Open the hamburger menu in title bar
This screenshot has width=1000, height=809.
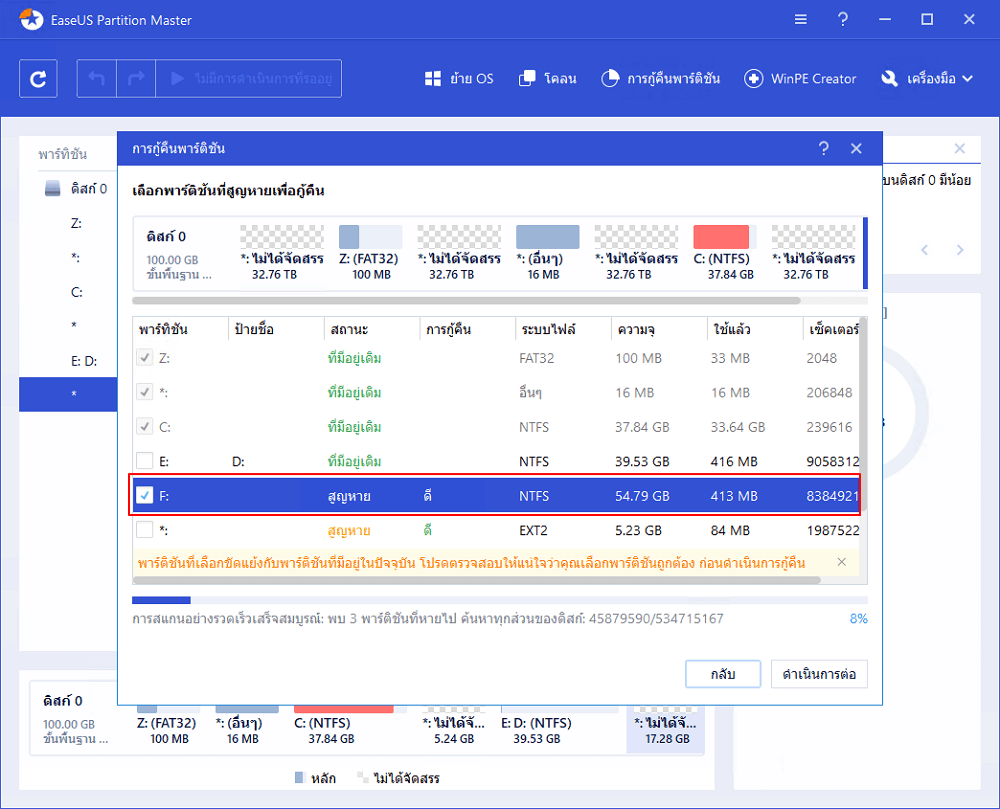point(800,20)
